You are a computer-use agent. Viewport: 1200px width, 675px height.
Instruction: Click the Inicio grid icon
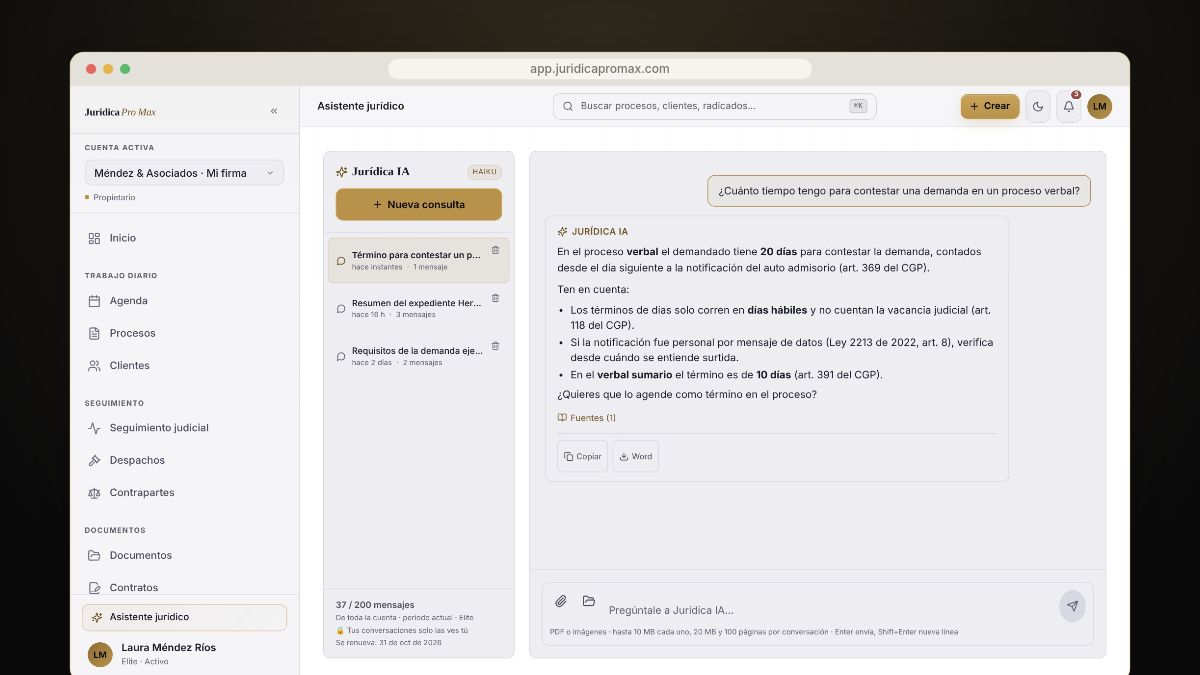pos(94,238)
